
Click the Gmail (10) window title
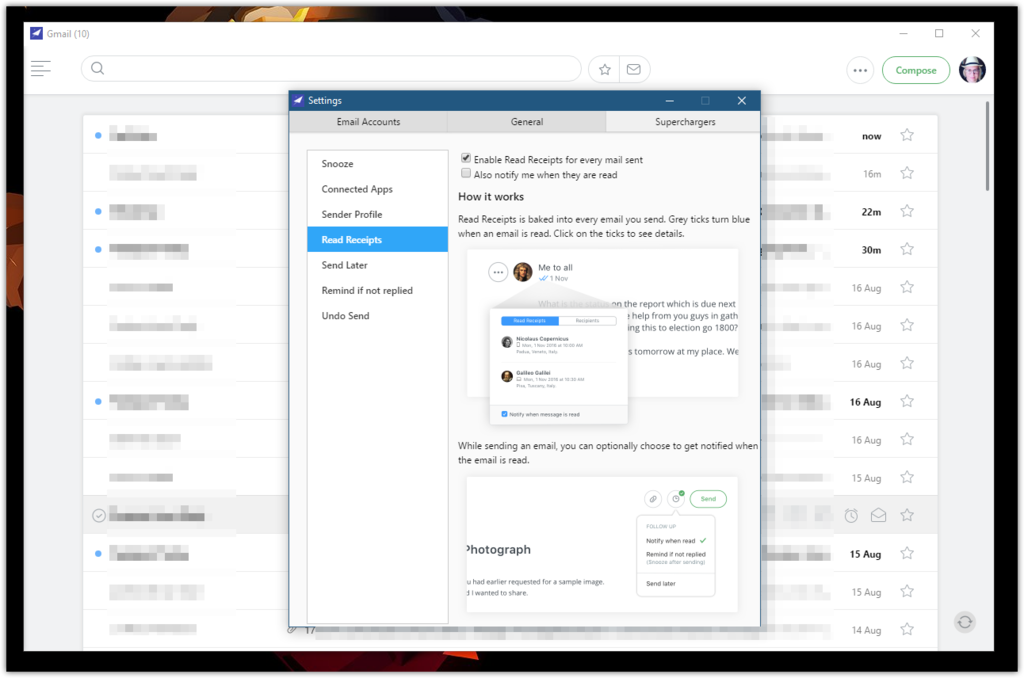click(x=68, y=33)
